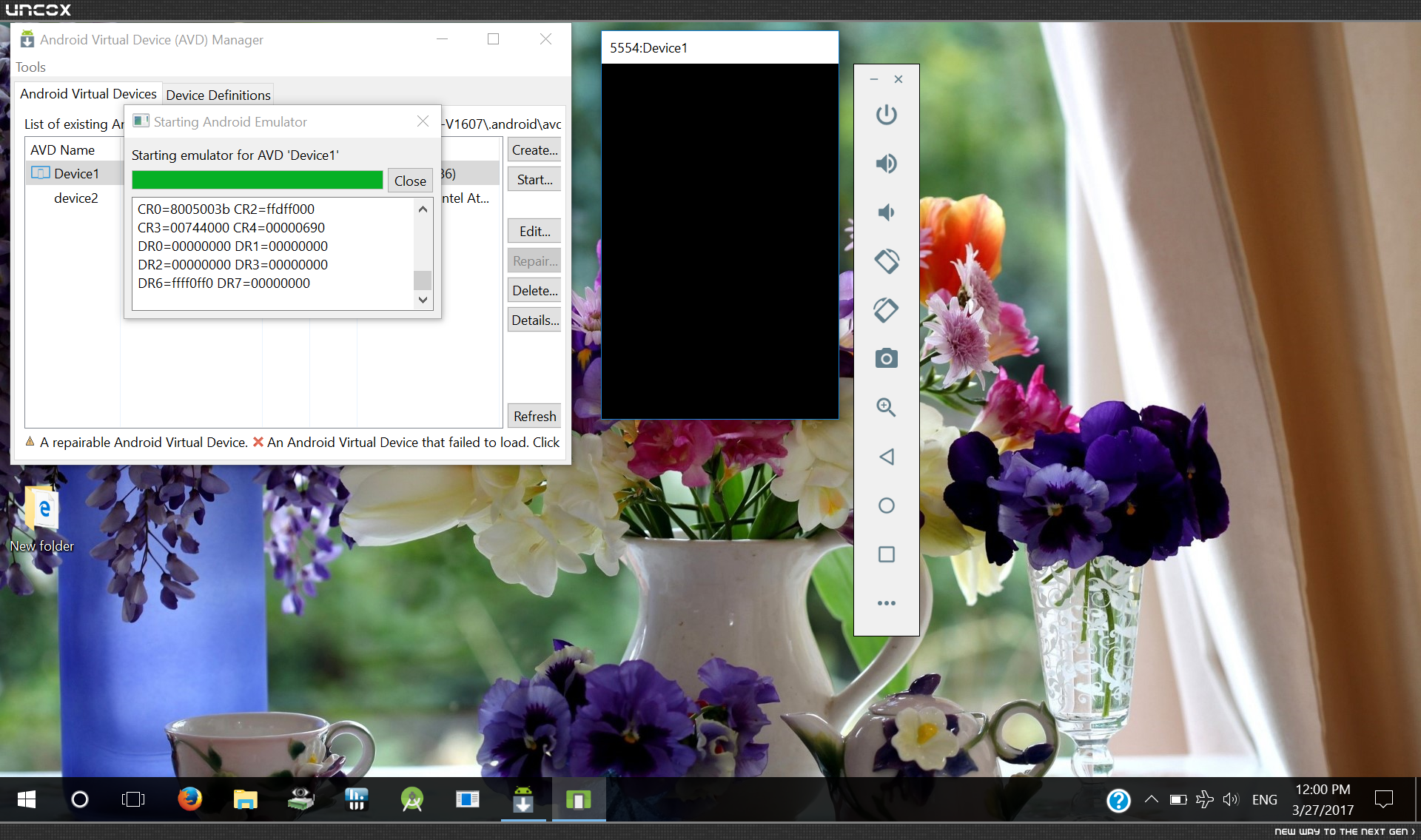
Task: Open the taskbar app with blue bars icon
Action: (x=356, y=799)
